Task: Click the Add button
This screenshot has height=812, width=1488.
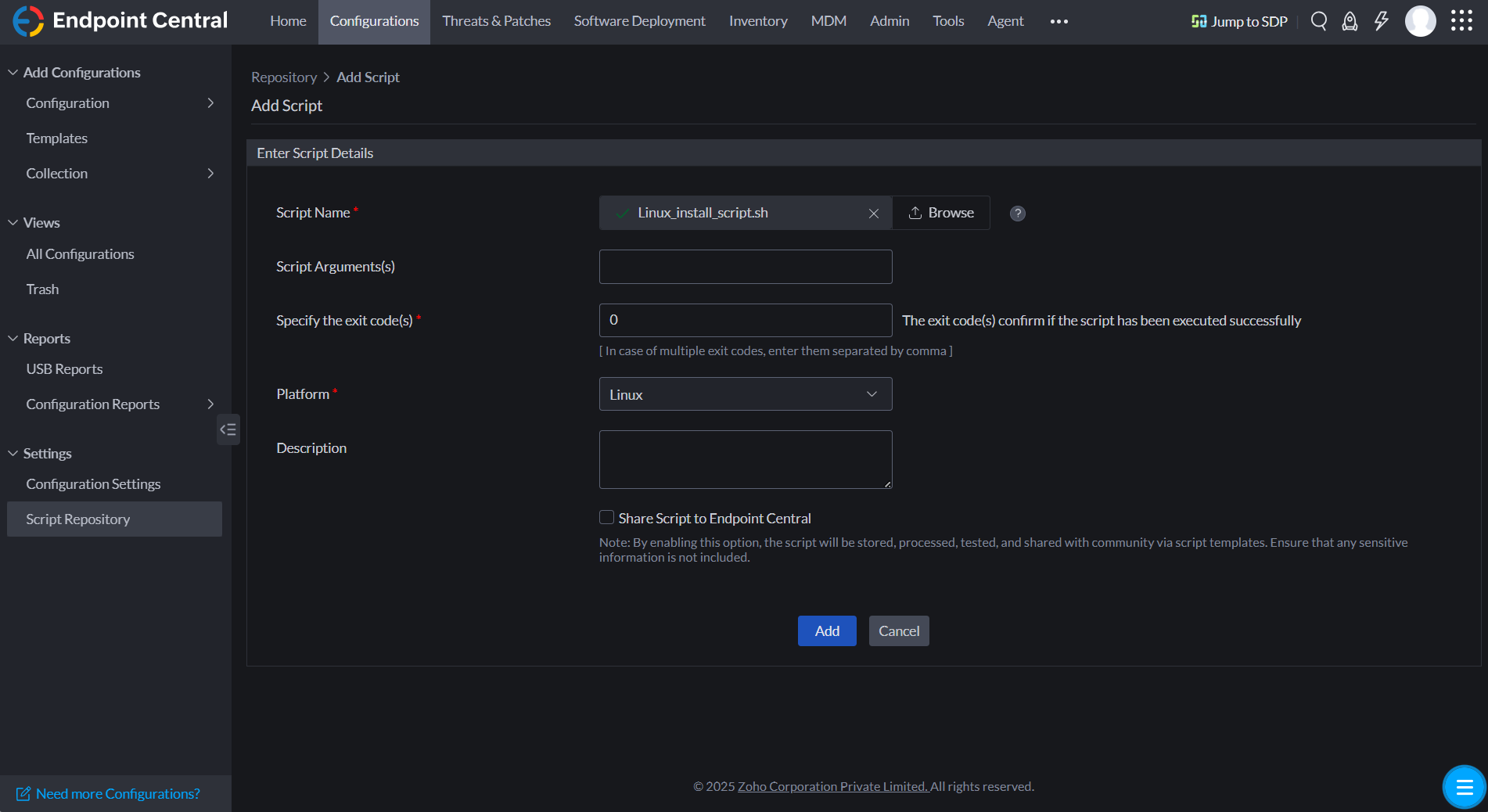Action: pyautogui.click(x=827, y=631)
